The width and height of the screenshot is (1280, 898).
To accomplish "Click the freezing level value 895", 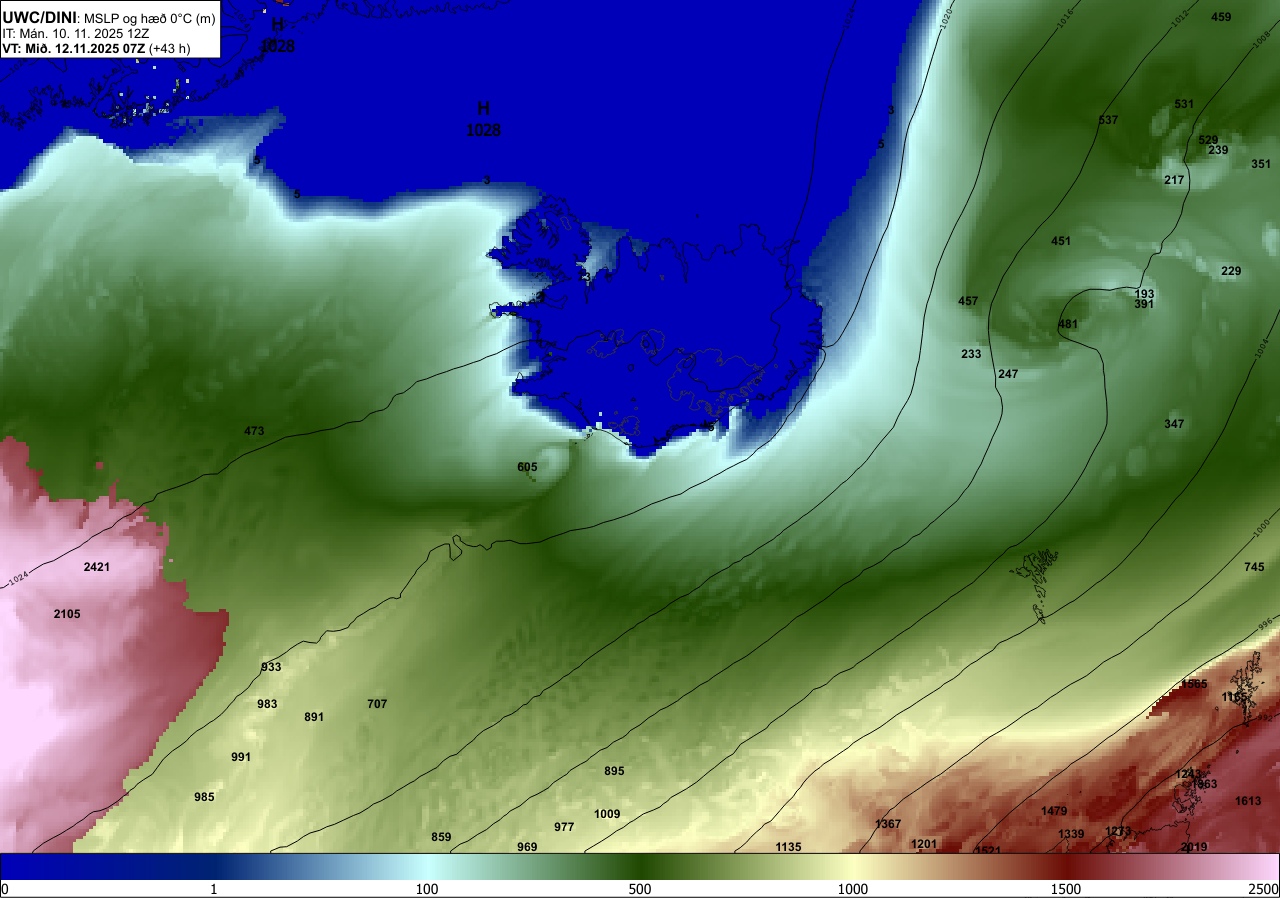I will click(x=614, y=771).
